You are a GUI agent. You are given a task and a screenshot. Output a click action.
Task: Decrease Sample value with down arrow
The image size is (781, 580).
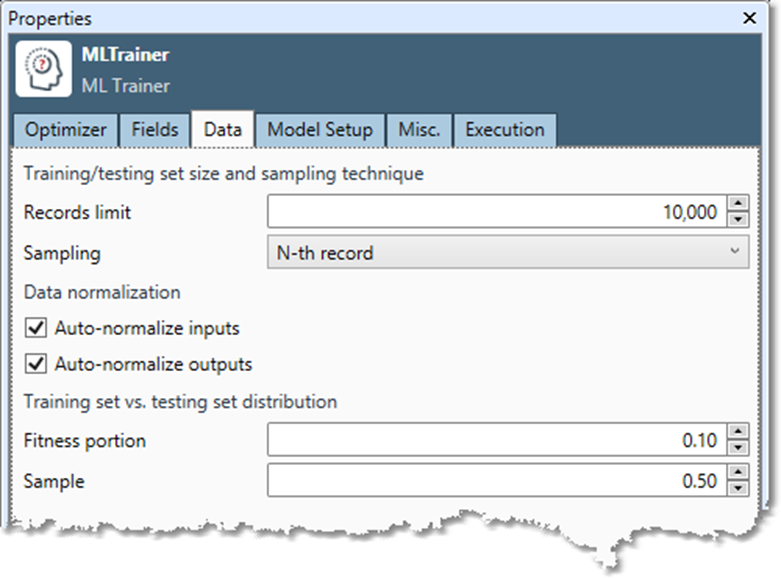coord(738,488)
